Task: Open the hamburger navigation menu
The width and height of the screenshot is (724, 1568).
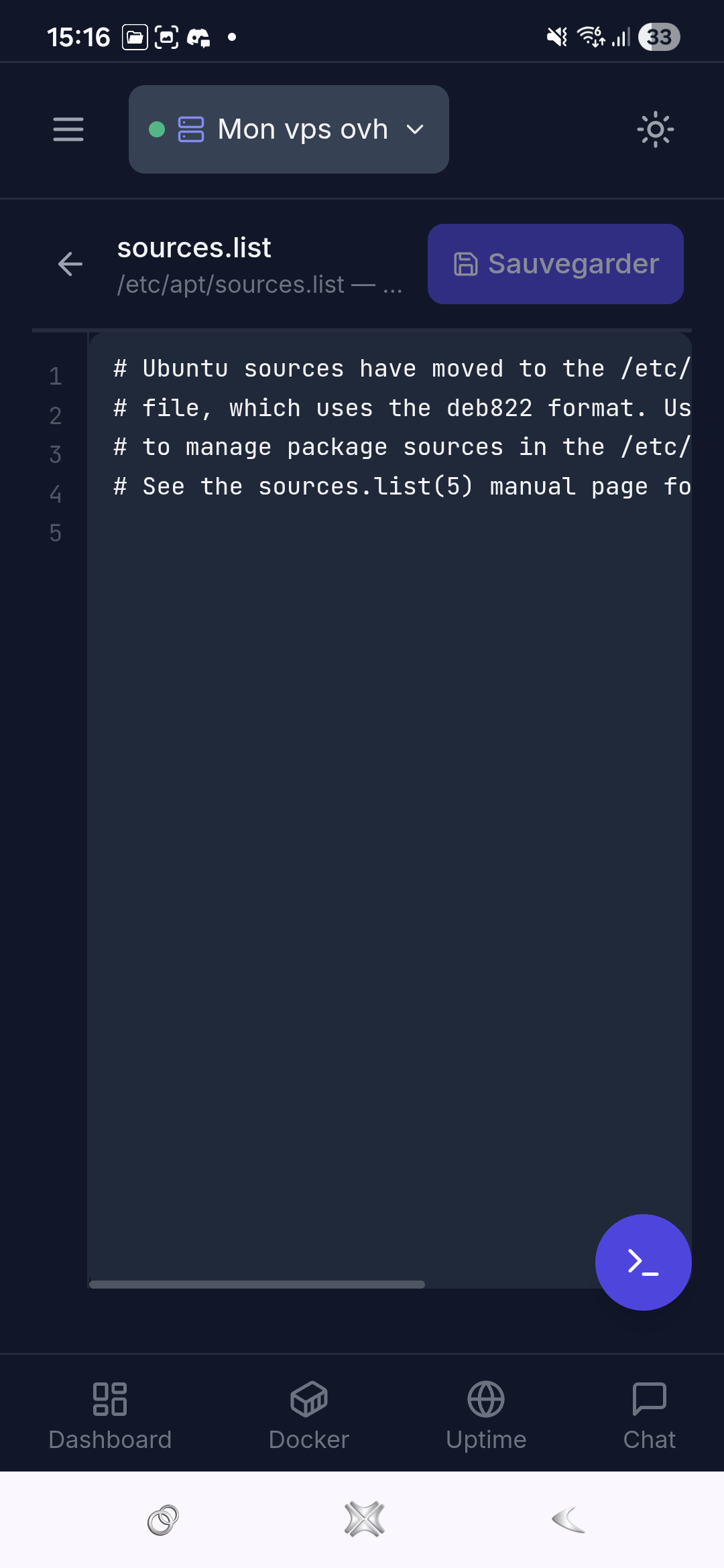Action: coord(68,129)
